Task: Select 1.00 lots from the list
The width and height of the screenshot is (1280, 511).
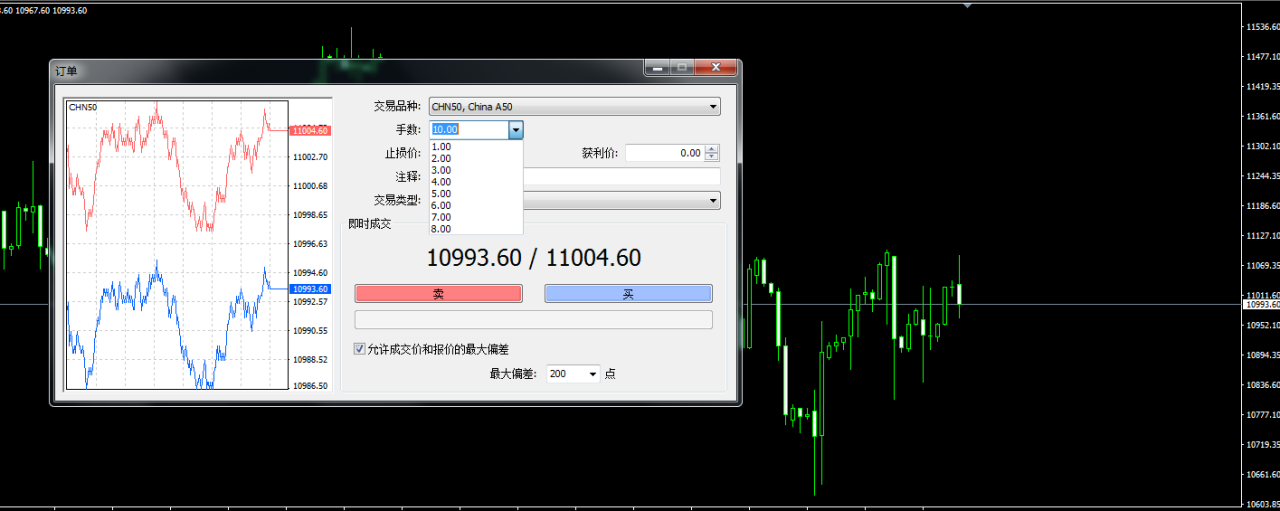Action: 441,147
